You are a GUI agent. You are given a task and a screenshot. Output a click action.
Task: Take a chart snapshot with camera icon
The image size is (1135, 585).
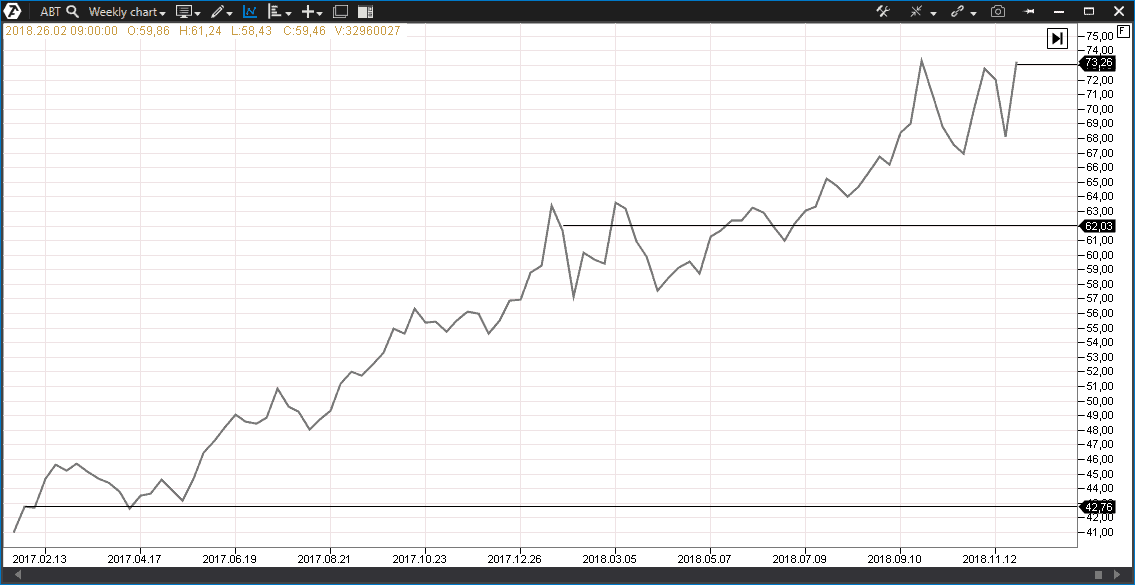[998, 12]
